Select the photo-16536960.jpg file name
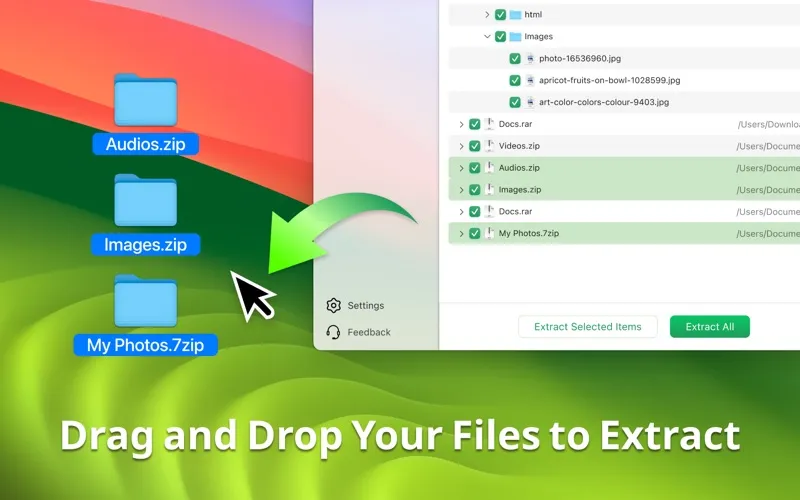 [580, 59]
